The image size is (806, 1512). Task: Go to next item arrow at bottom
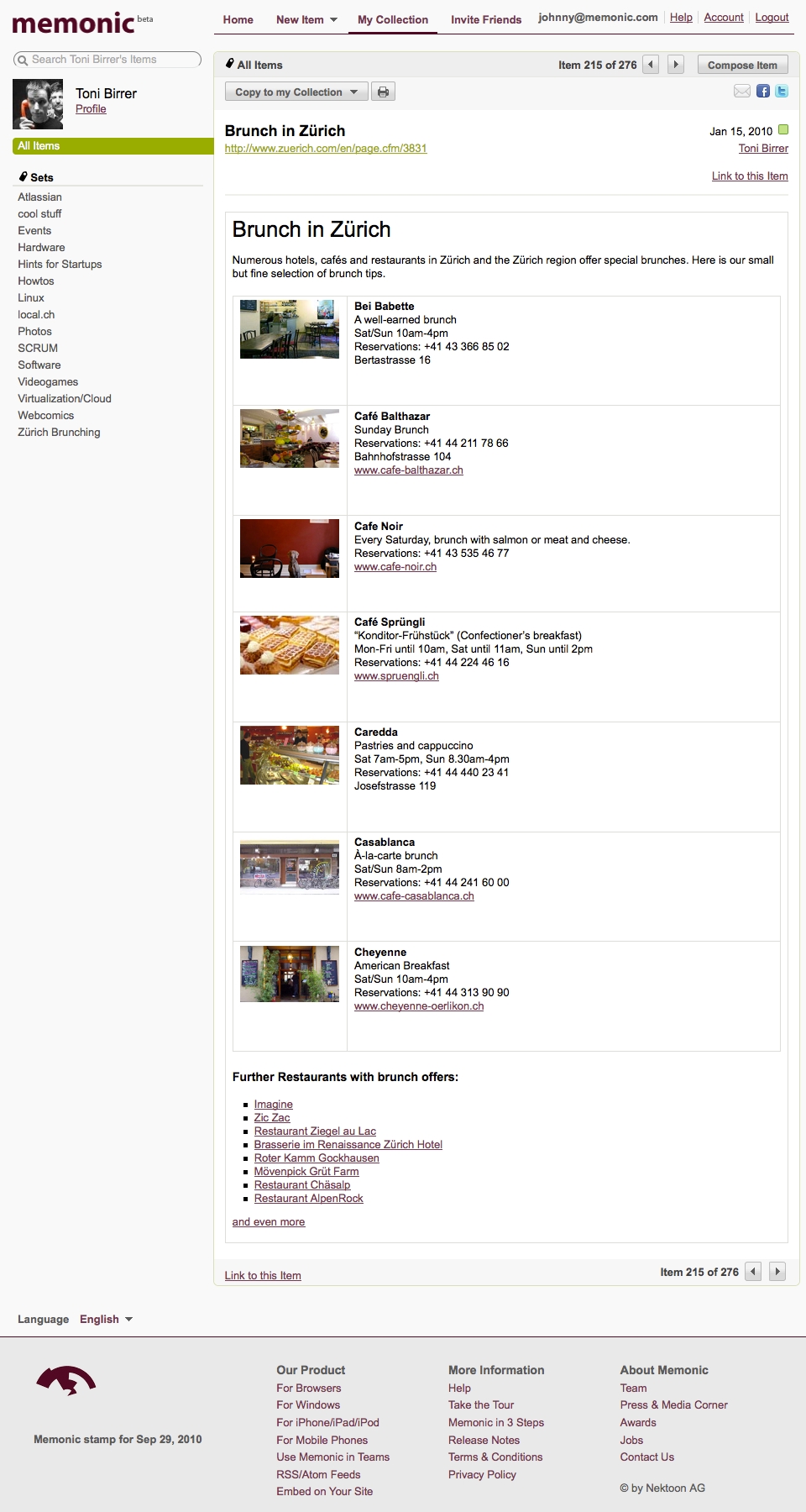(x=777, y=1271)
